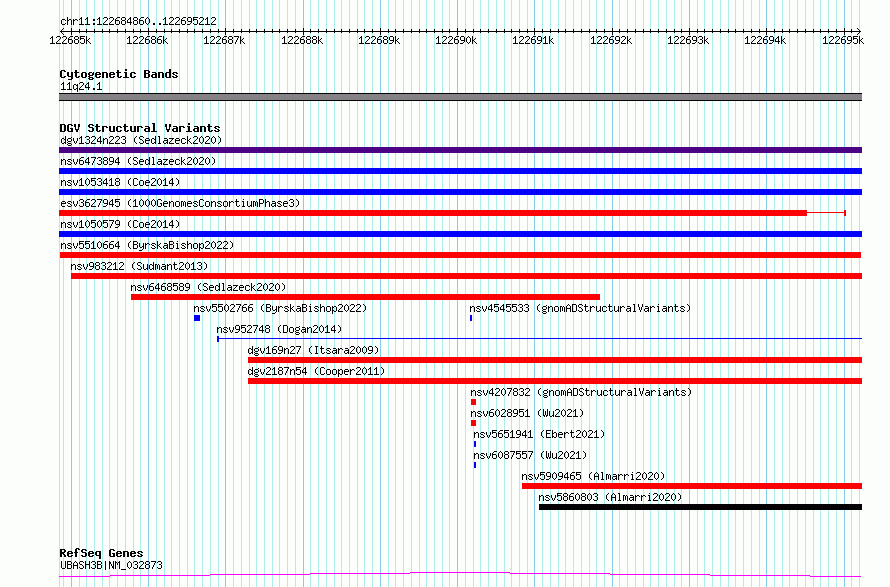Select the red nsv5510664 variant bar
The width and height of the screenshot is (890, 587).
pyautogui.click(x=460, y=255)
